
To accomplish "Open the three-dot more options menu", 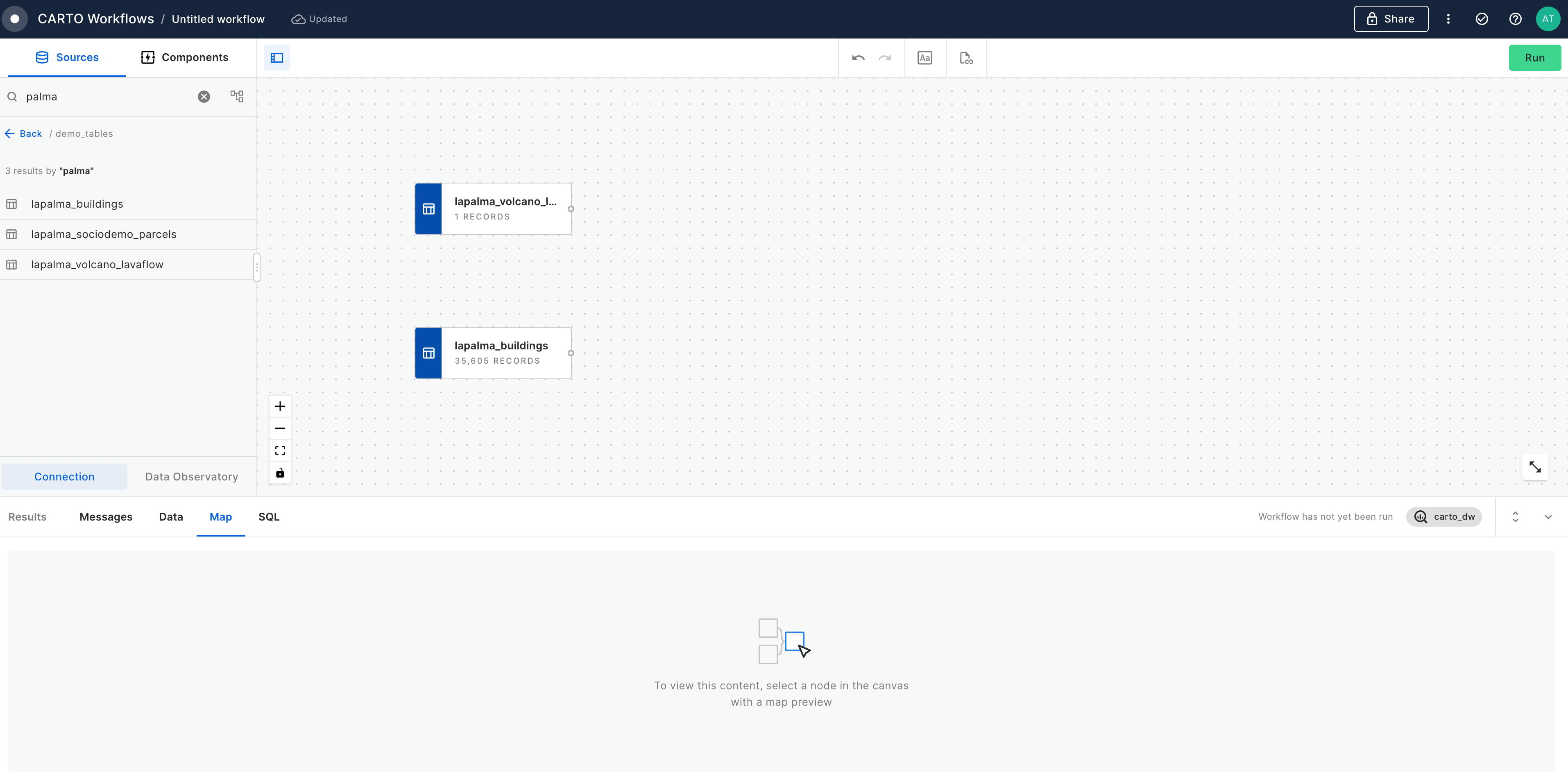I will coord(1448,19).
